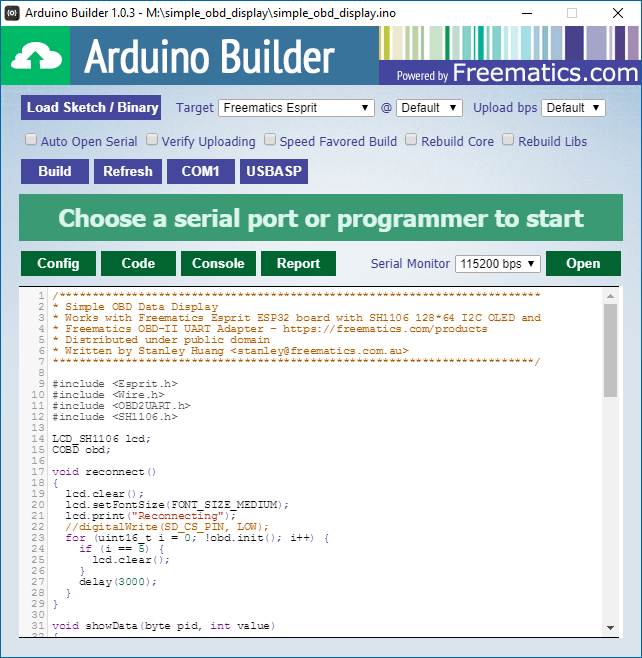The height and width of the screenshot is (658, 642).
Task: Click 'void showData(byte pid, int value)' line
Action: point(164,626)
